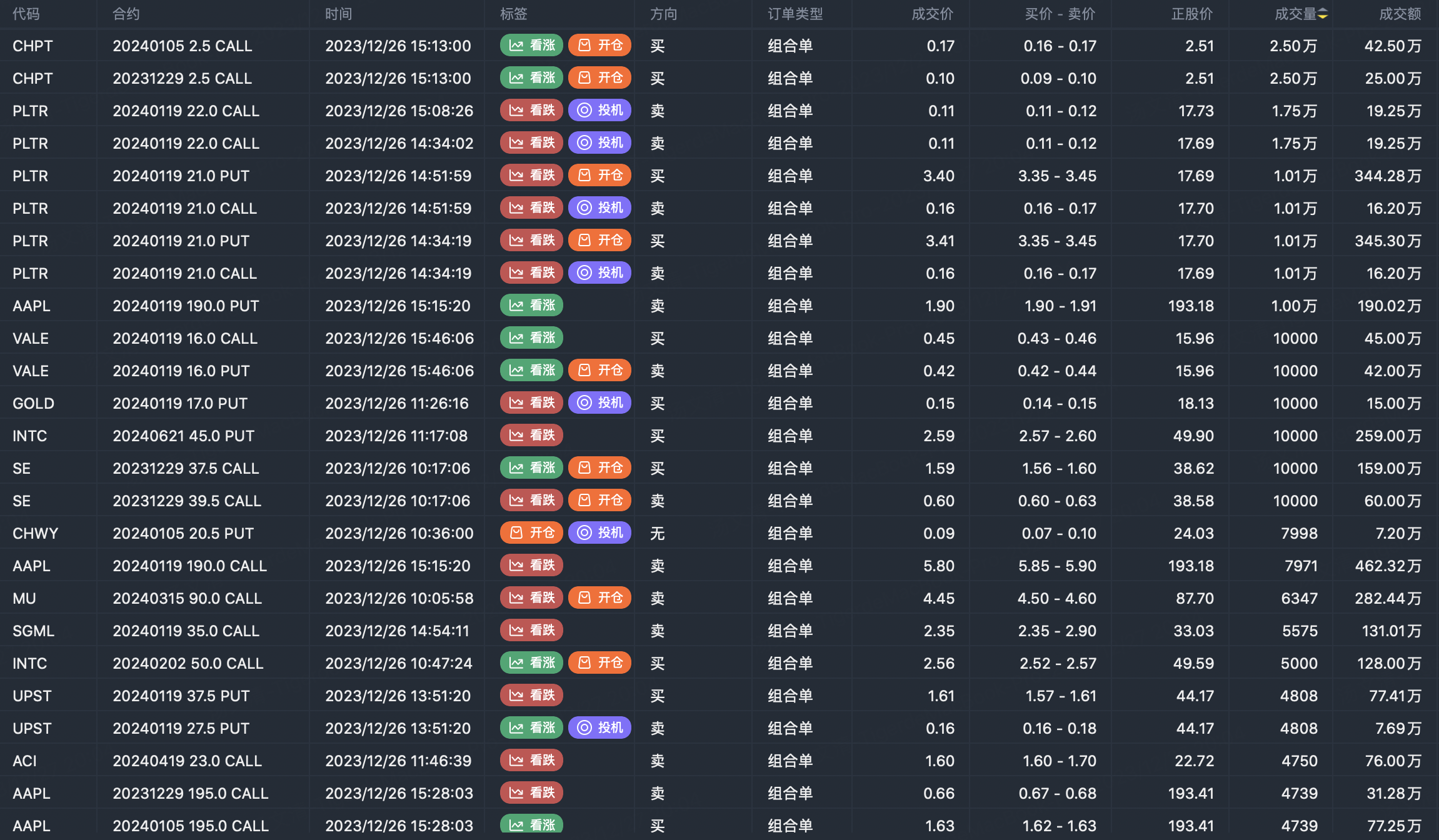Viewport: 1439px width, 840px height.
Task: Click the 代码 column header
Action: coord(26,14)
